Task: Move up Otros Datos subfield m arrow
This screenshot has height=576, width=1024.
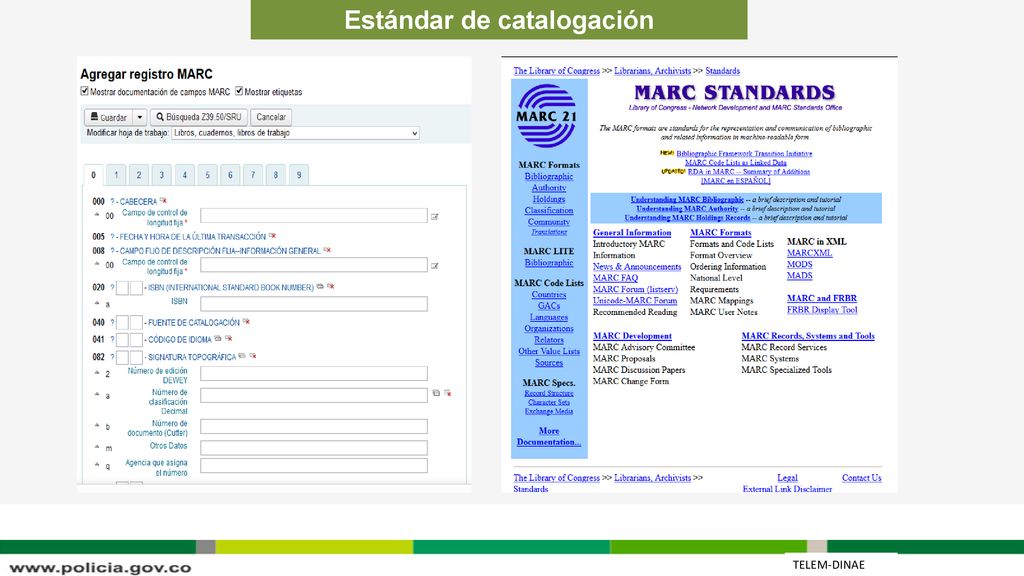Action: (x=97, y=447)
